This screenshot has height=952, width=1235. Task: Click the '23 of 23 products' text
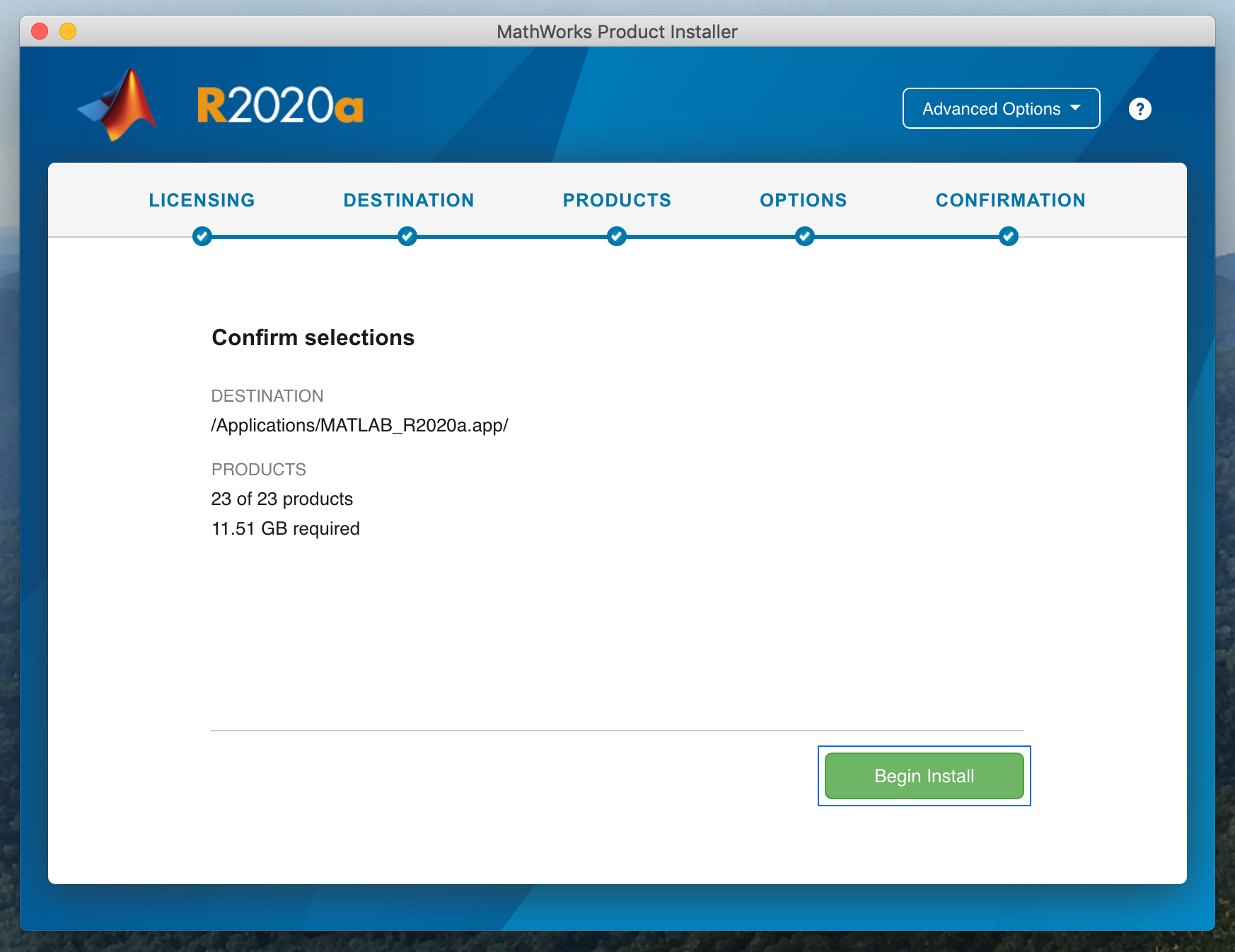pos(282,499)
